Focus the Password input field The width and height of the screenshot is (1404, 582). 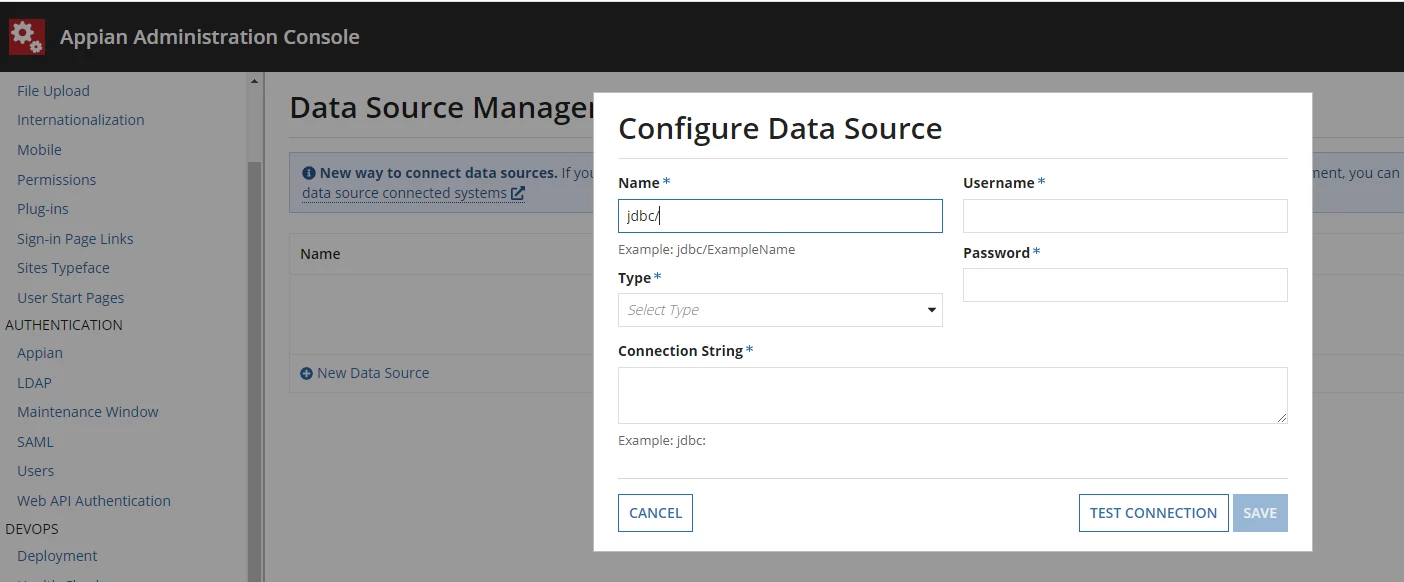[x=1125, y=285]
